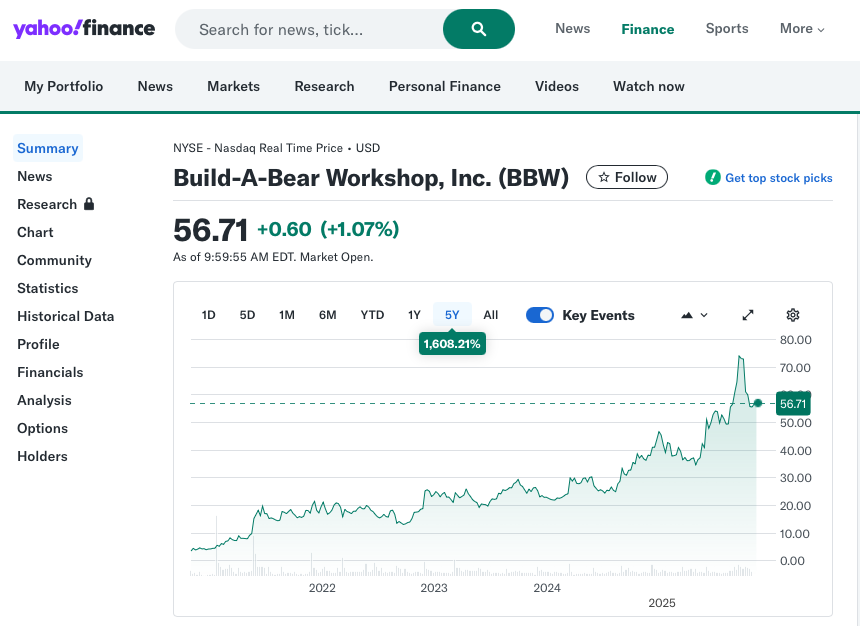Click the green top stock picks icon
Viewport: 860px width, 626px height.
(712, 177)
